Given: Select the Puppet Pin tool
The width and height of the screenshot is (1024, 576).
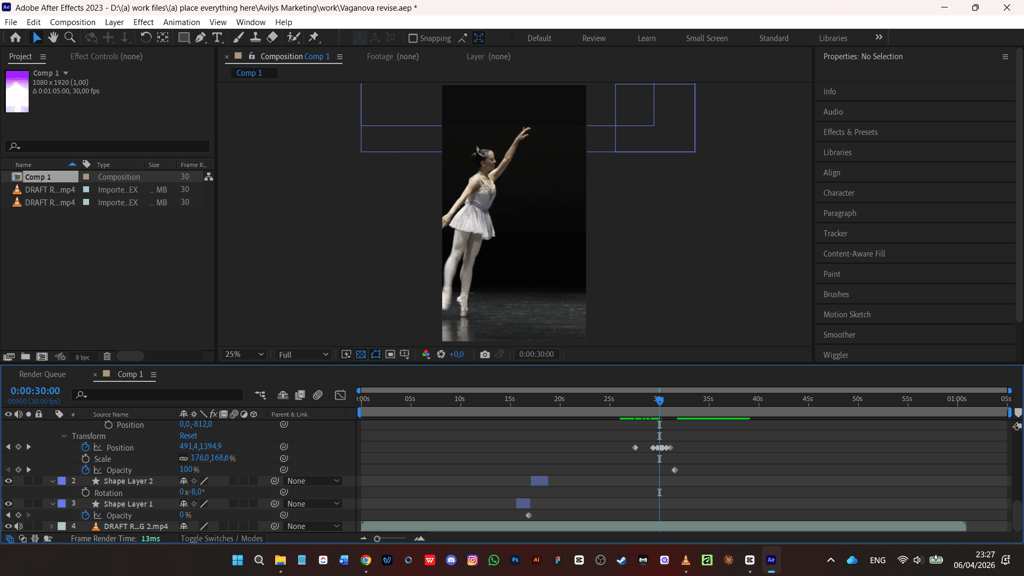Looking at the screenshot, I should pos(314,38).
